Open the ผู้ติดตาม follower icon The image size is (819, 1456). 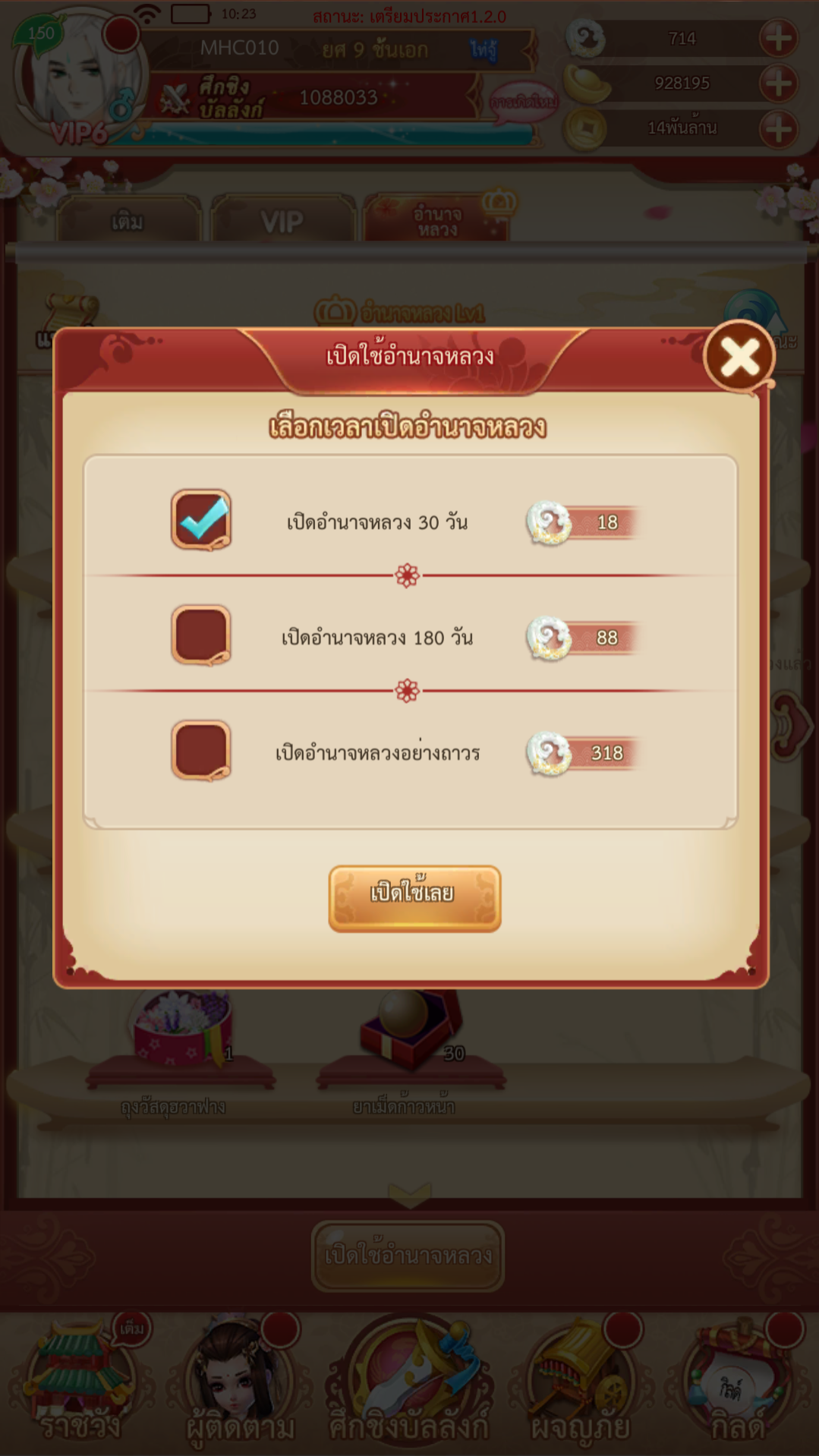(x=240, y=1383)
